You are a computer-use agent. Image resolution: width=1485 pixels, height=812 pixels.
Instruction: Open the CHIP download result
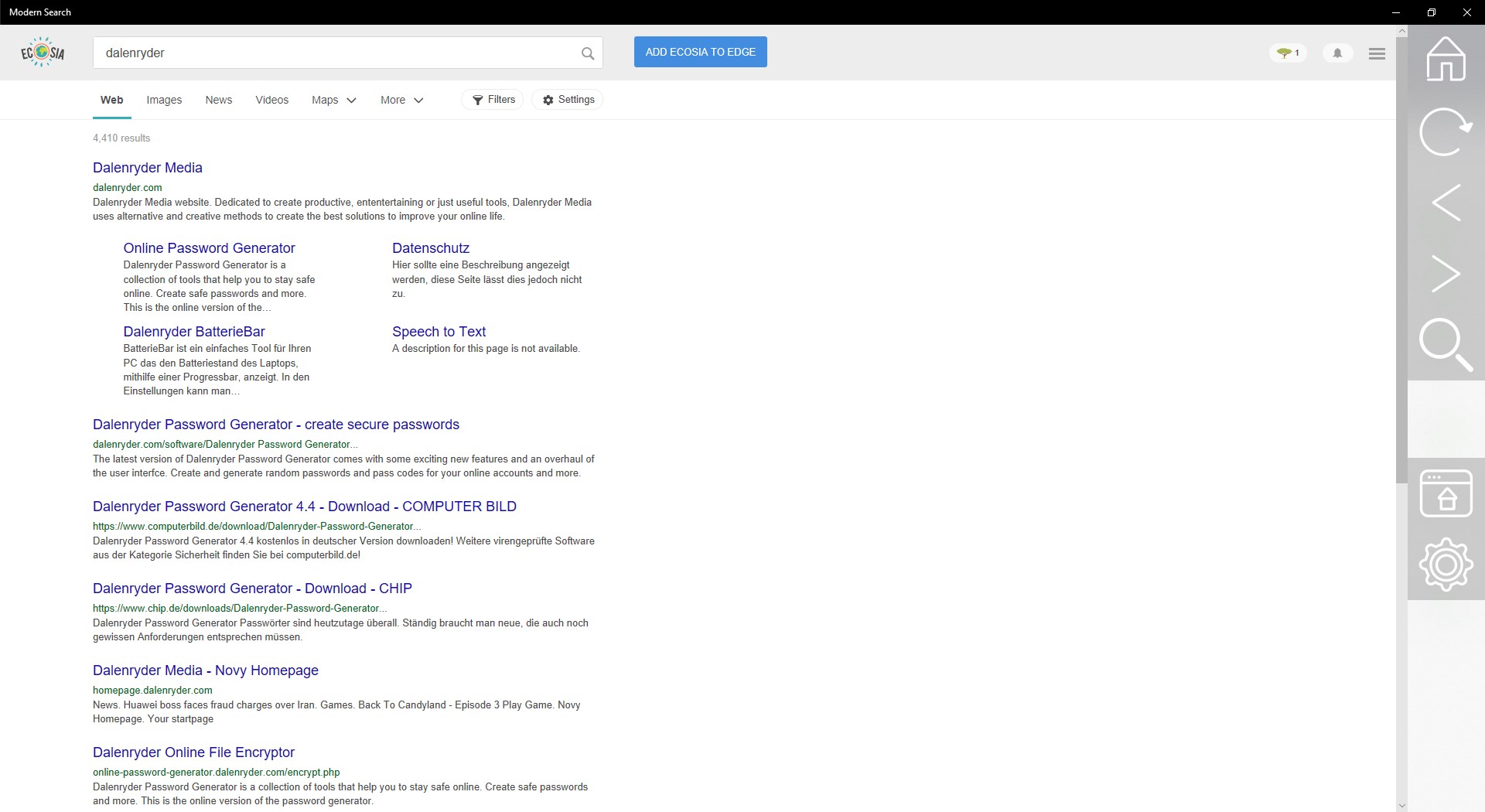pyautogui.click(x=252, y=589)
